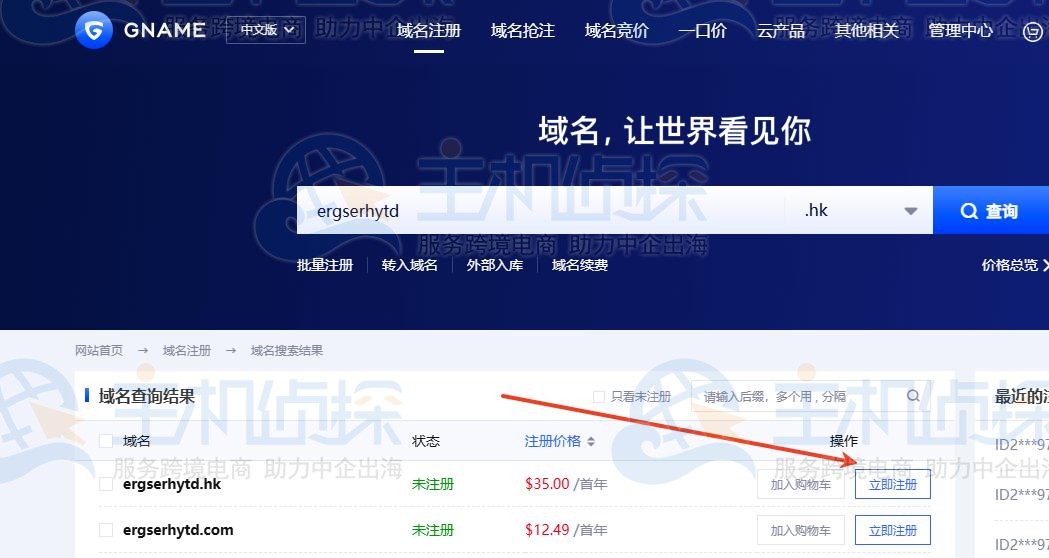This screenshot has width=1049, height=558.
Task: Open the 中文版 language dropdown
Action: tap(266, 30)
